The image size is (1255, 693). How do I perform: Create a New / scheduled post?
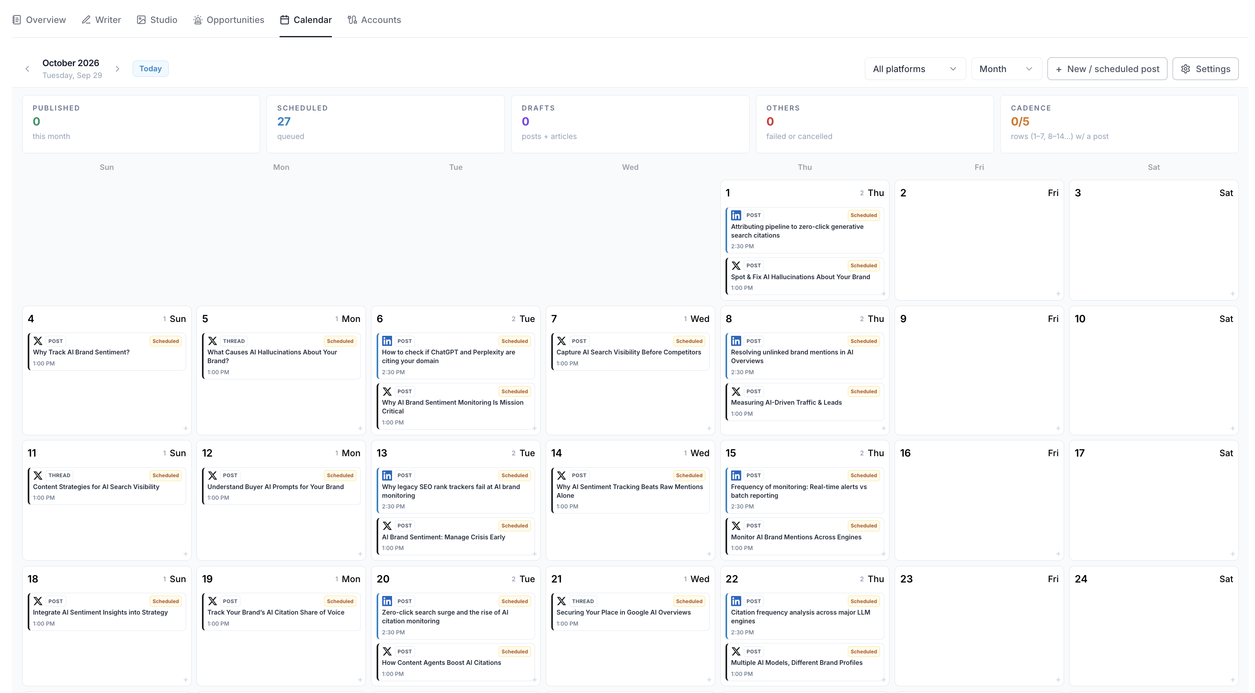click(1107, 69)
